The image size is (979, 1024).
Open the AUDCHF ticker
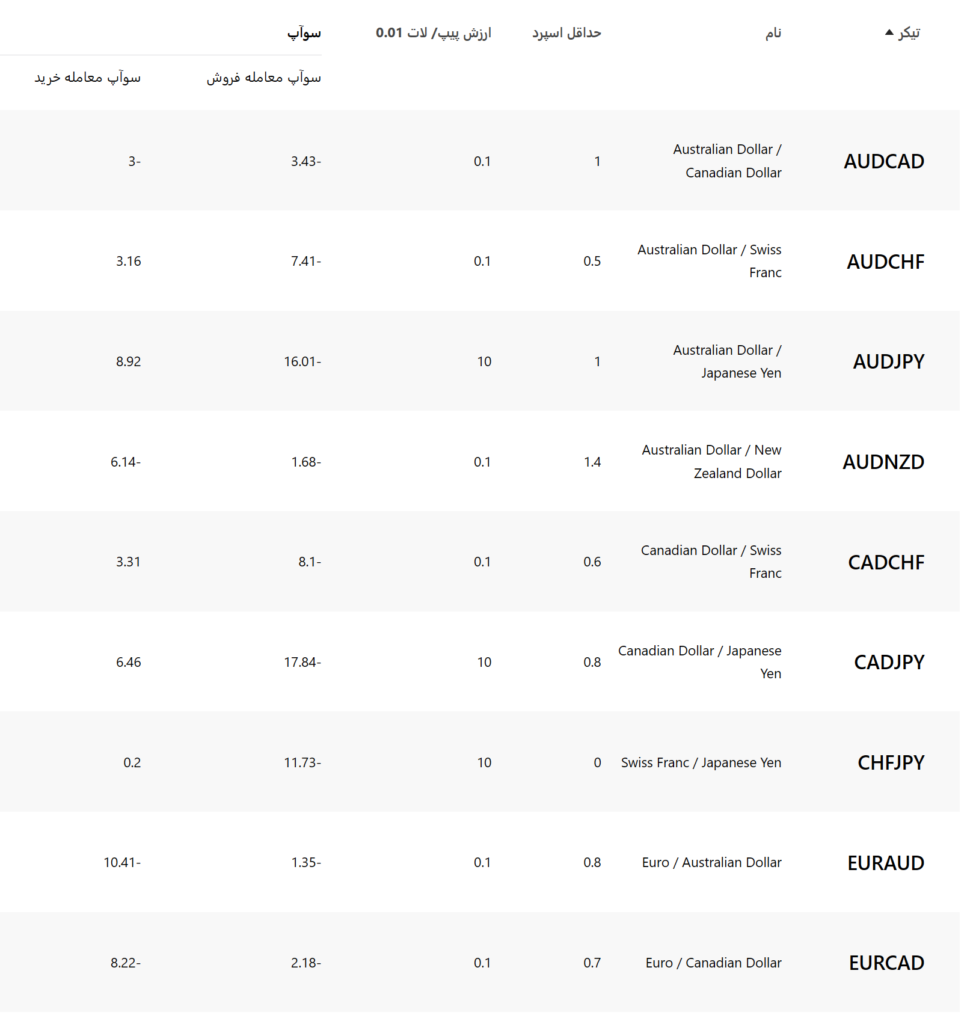click(886, 262)
